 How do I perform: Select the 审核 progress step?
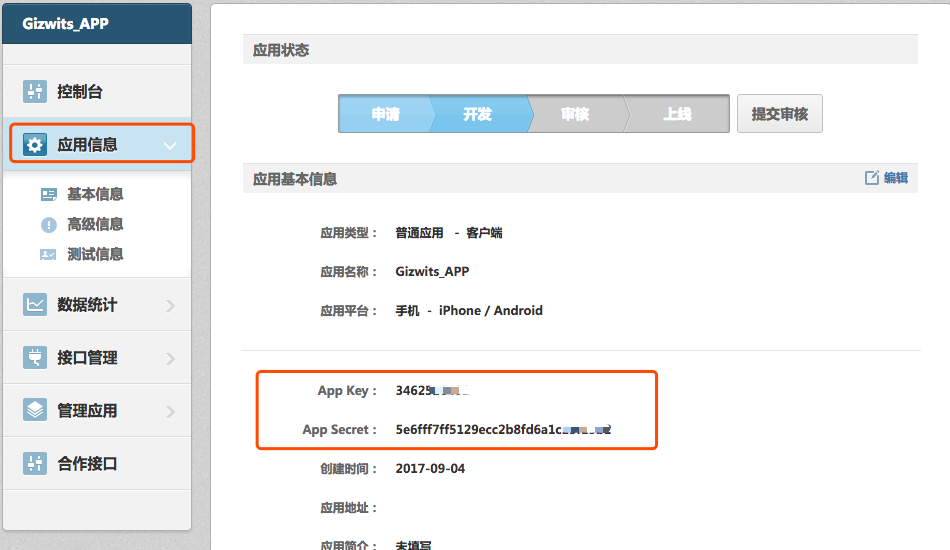575,115
